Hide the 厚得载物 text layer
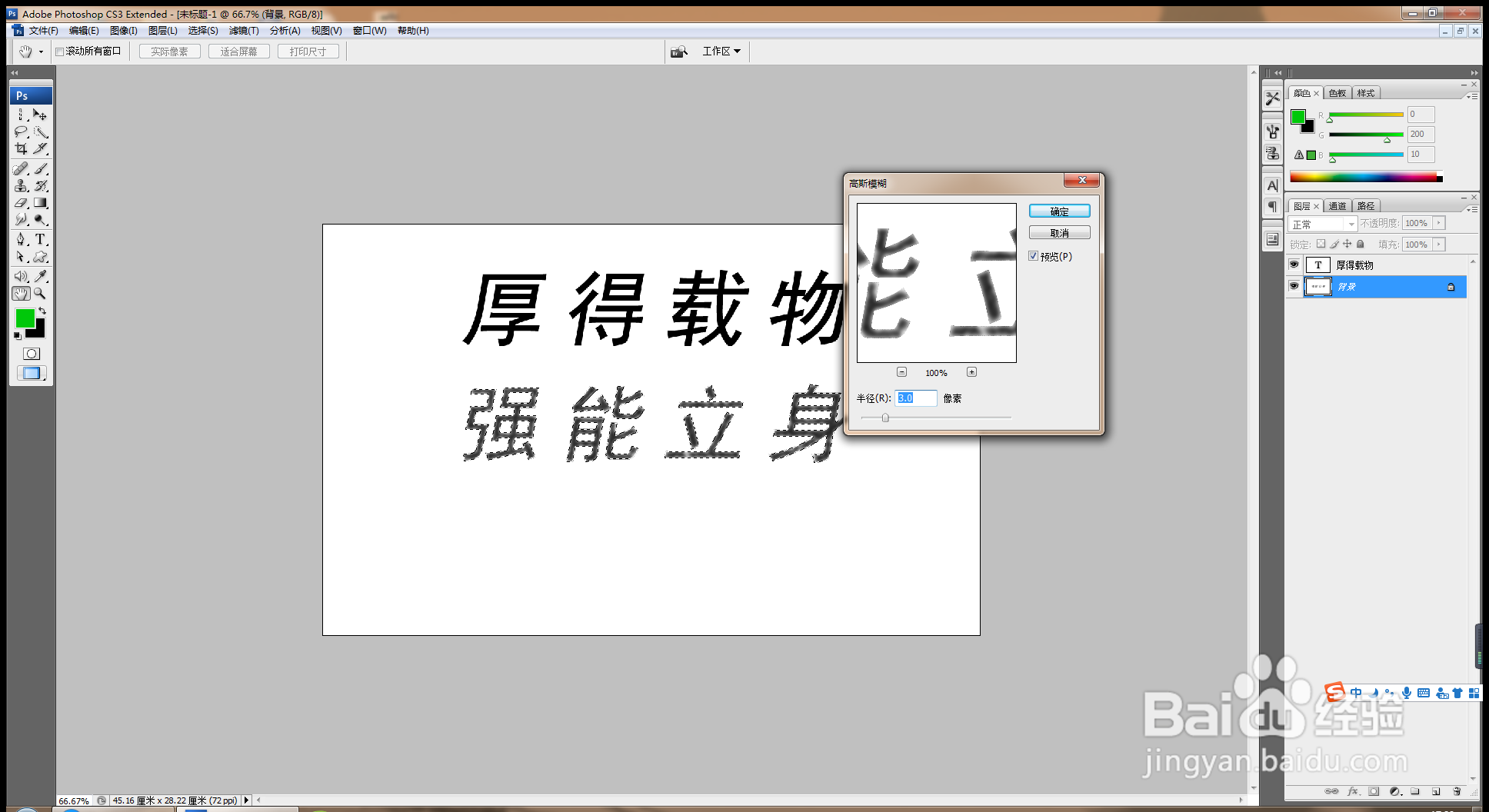Image resolution: width=1489 pixels, height=812 pixels. coord(1294,265)
